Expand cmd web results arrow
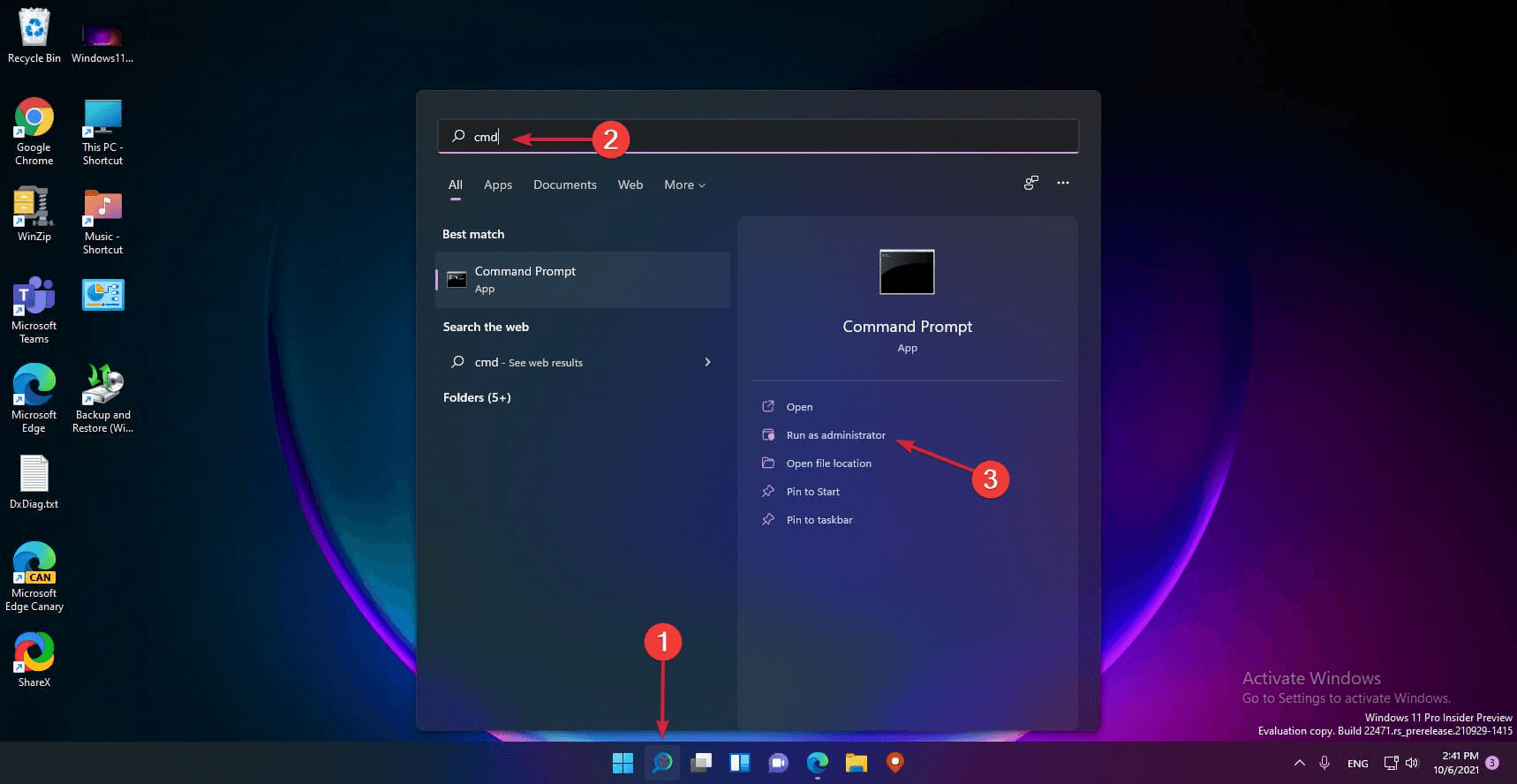 click(x=707, y=362)
